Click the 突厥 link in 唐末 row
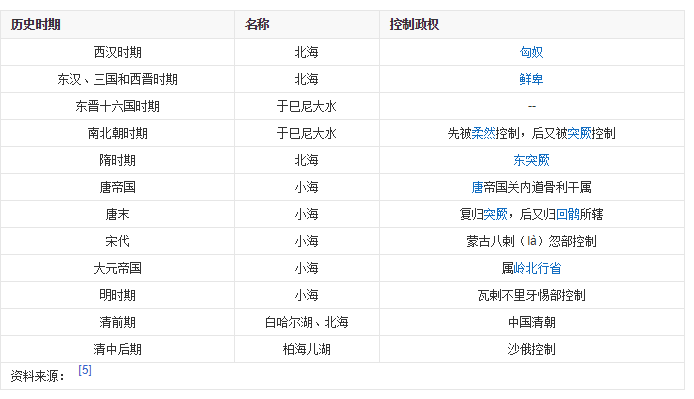694x399 pixels. 495,214
